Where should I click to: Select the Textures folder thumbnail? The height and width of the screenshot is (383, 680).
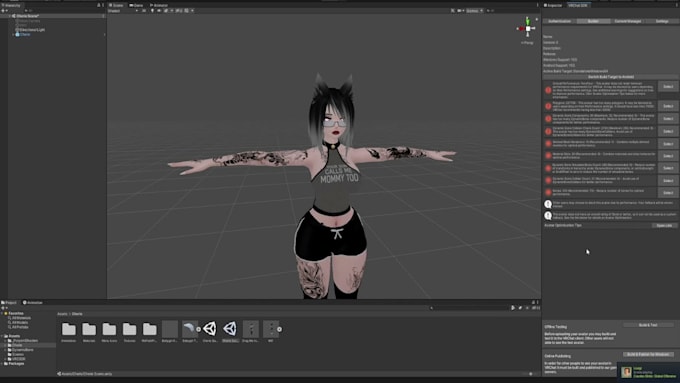tap(129, 330)
